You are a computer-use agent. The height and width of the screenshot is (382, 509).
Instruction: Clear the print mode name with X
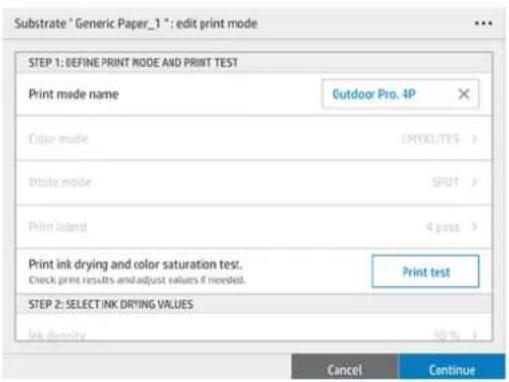tap(464, 94)
